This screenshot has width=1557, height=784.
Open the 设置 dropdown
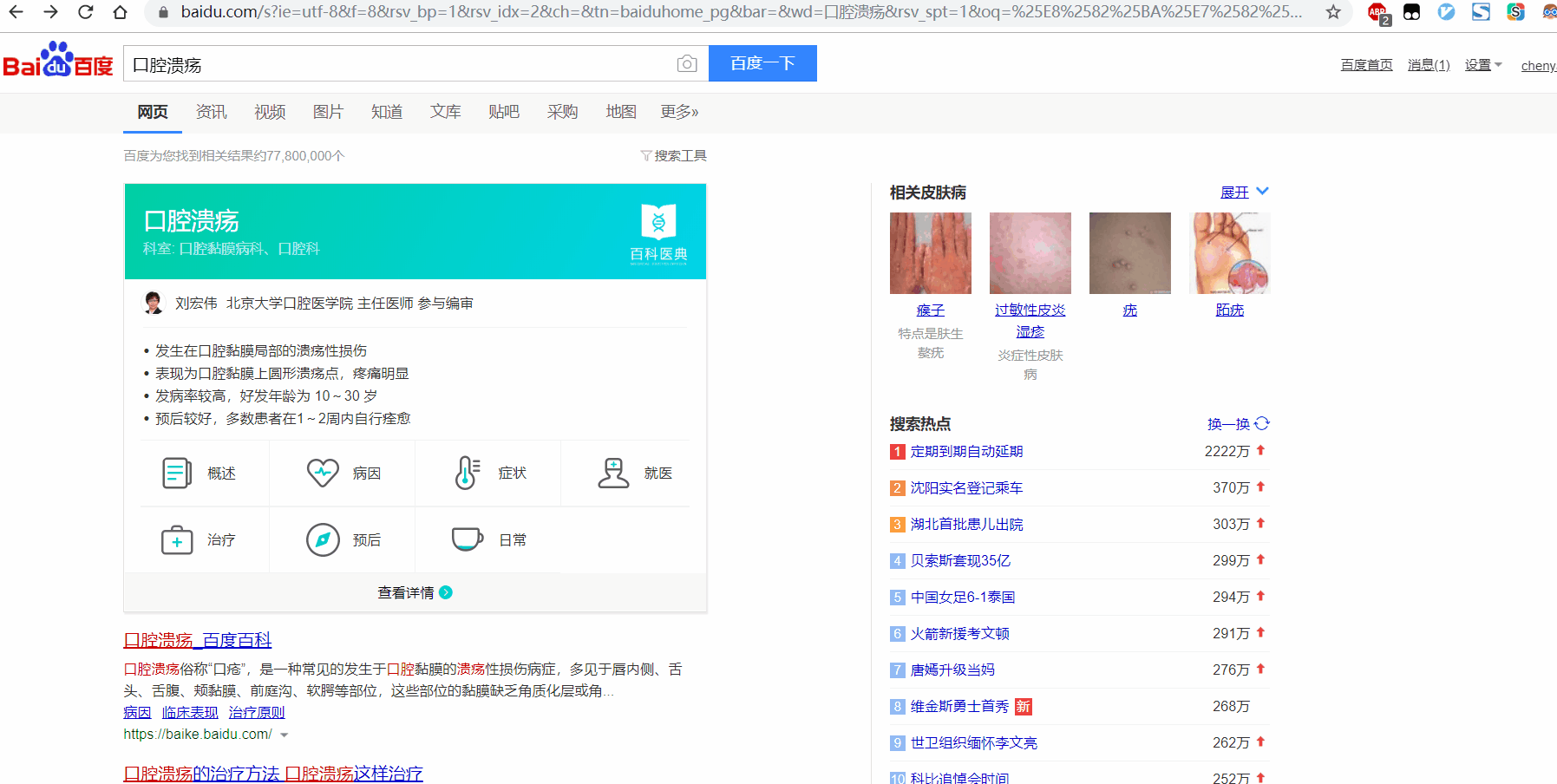(1483, 65)
